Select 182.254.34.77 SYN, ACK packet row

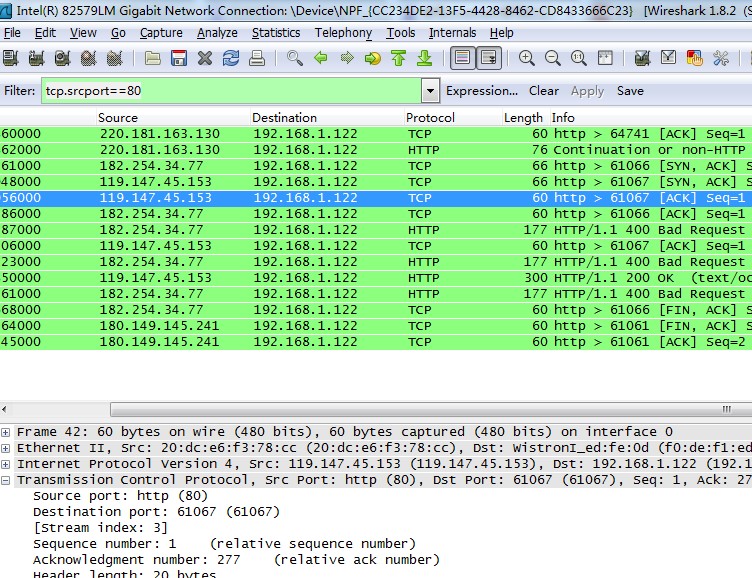[376, 166]
